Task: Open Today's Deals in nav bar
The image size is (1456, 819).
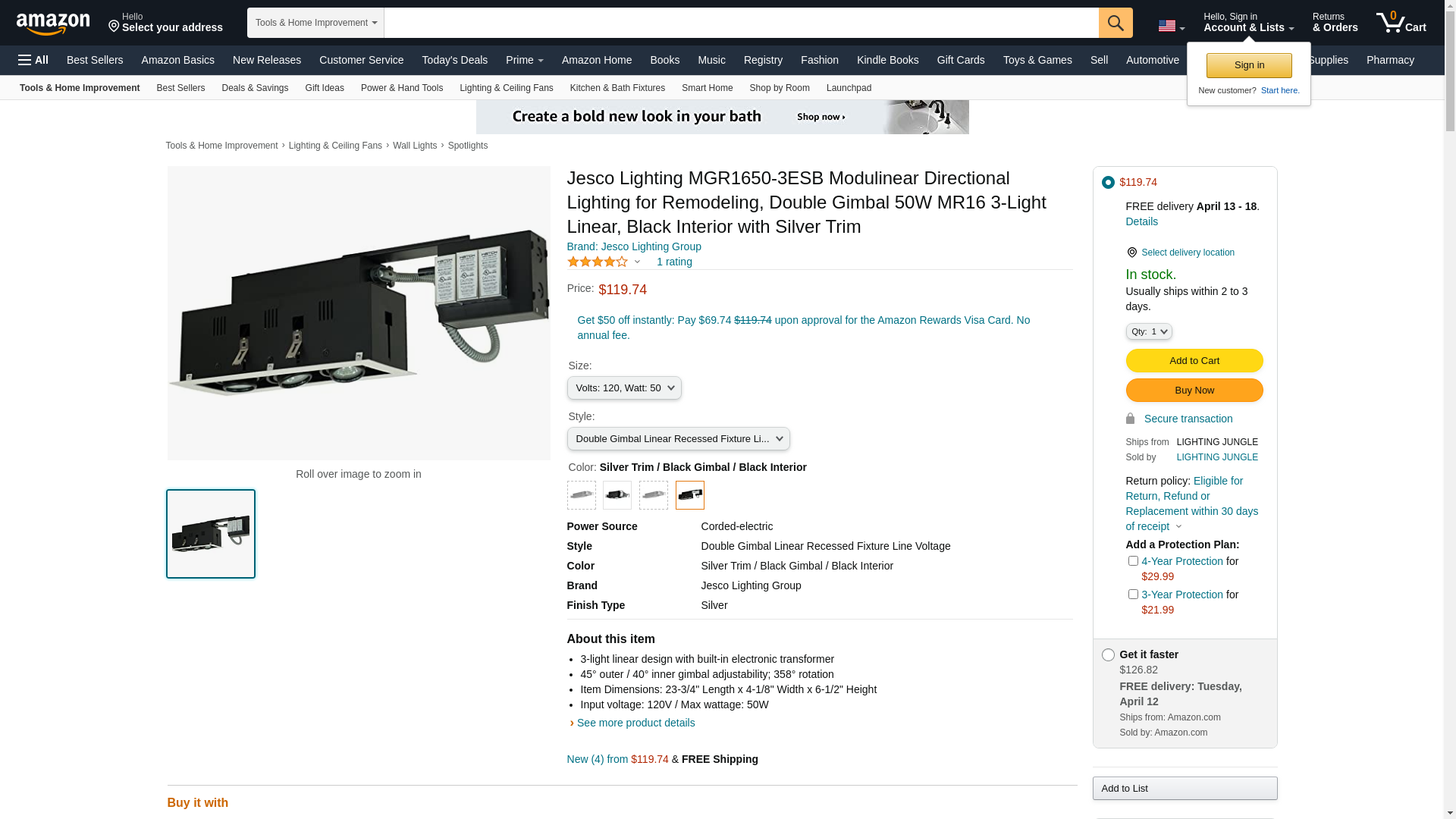Action: pos(454,60)
